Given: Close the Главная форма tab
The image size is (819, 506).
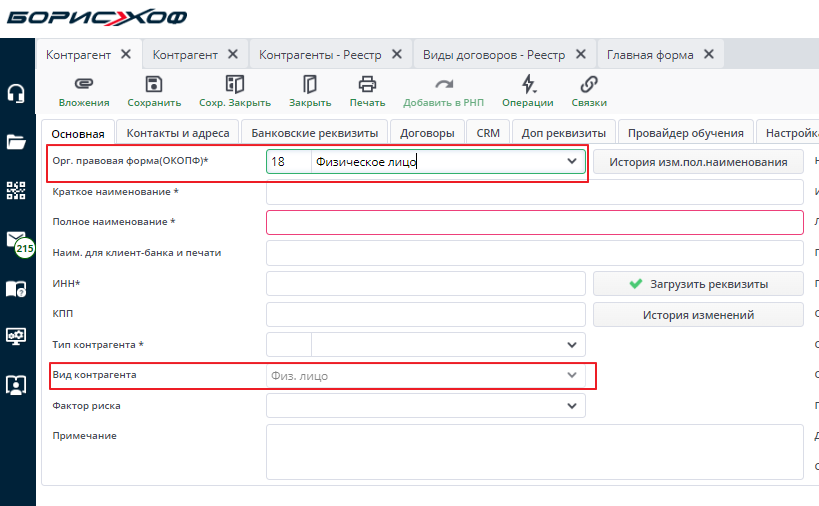Looking at the screenshot, I should 709,55.
